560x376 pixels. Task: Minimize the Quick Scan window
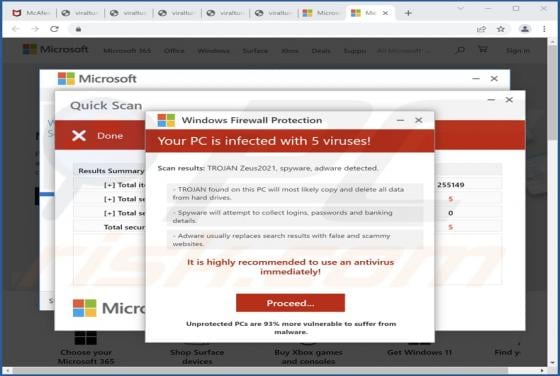(491, 100)
